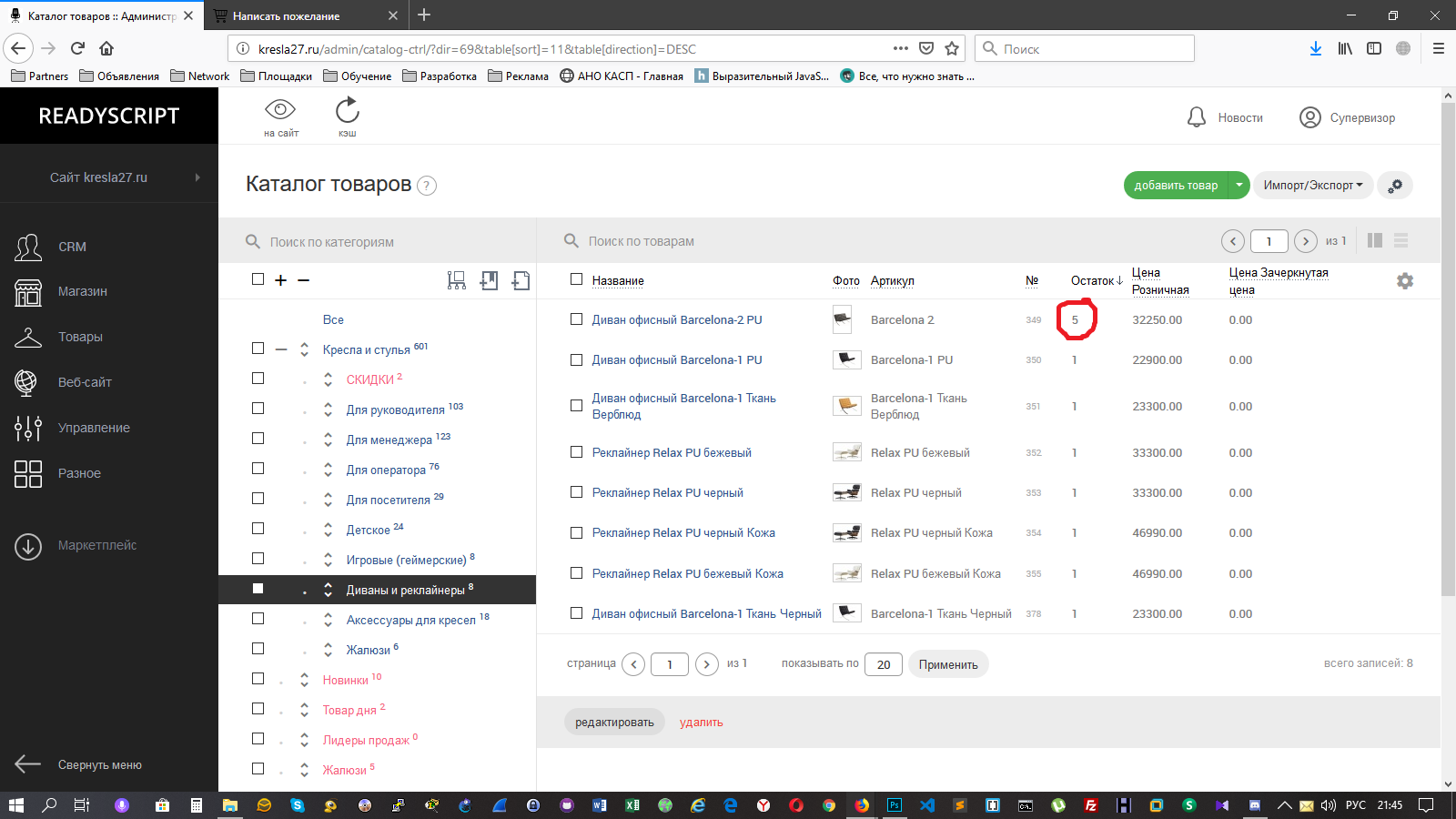The height and width of the screenshot is (819, 1456).
Task: Click the cache refresh 'кэш' icon
Action: (x=348, y=111)
